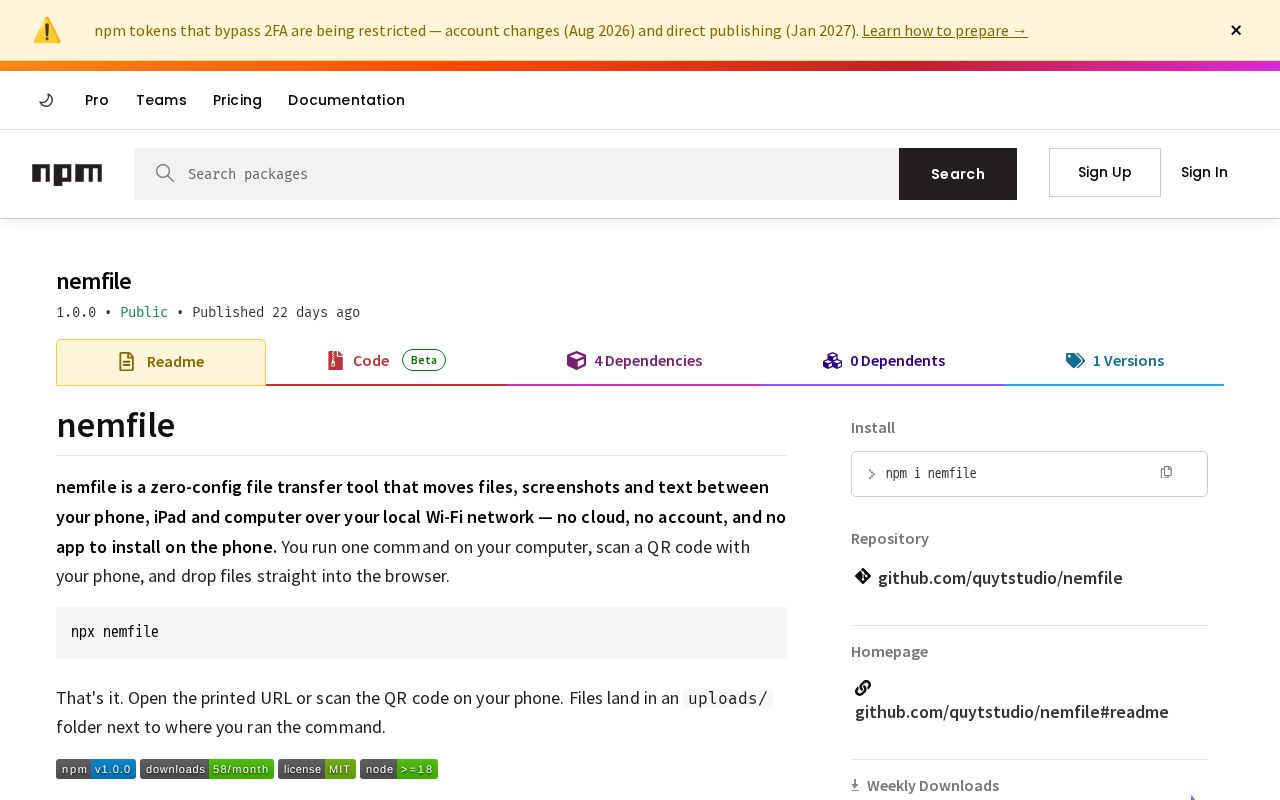The height and width of the screenshot is (800, 1280).
Task: Open the github.com/quytstudio/nemfile repository link
Action: click(x=1000, y=578)
